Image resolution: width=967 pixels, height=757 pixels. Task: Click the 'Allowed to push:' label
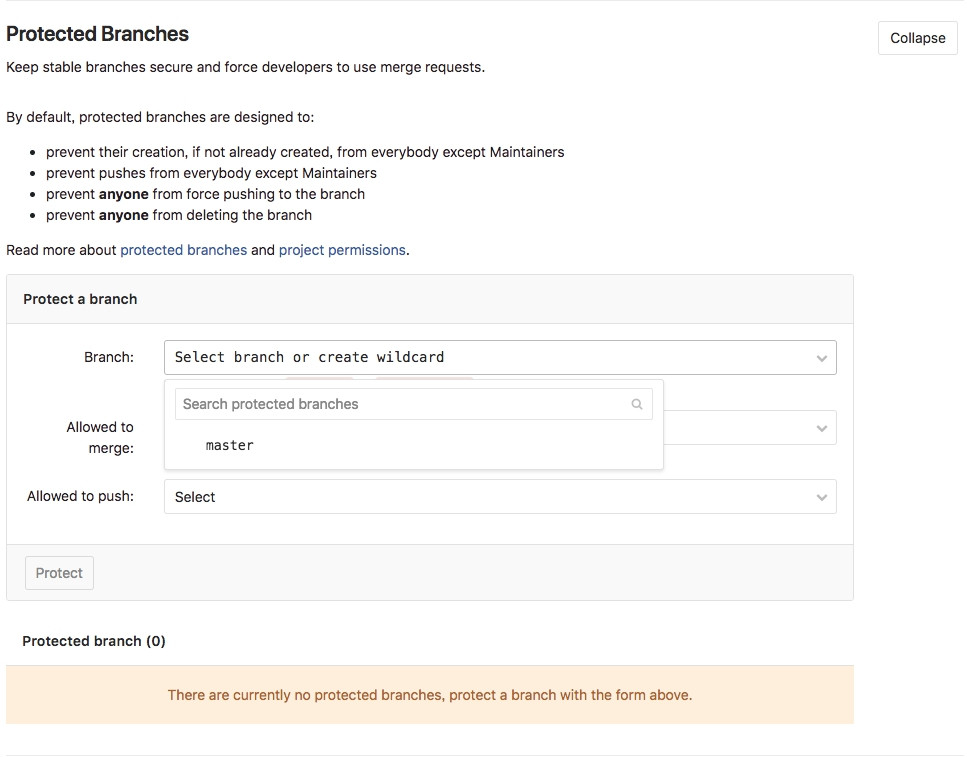pyautogui.click(x=80, y=496)
